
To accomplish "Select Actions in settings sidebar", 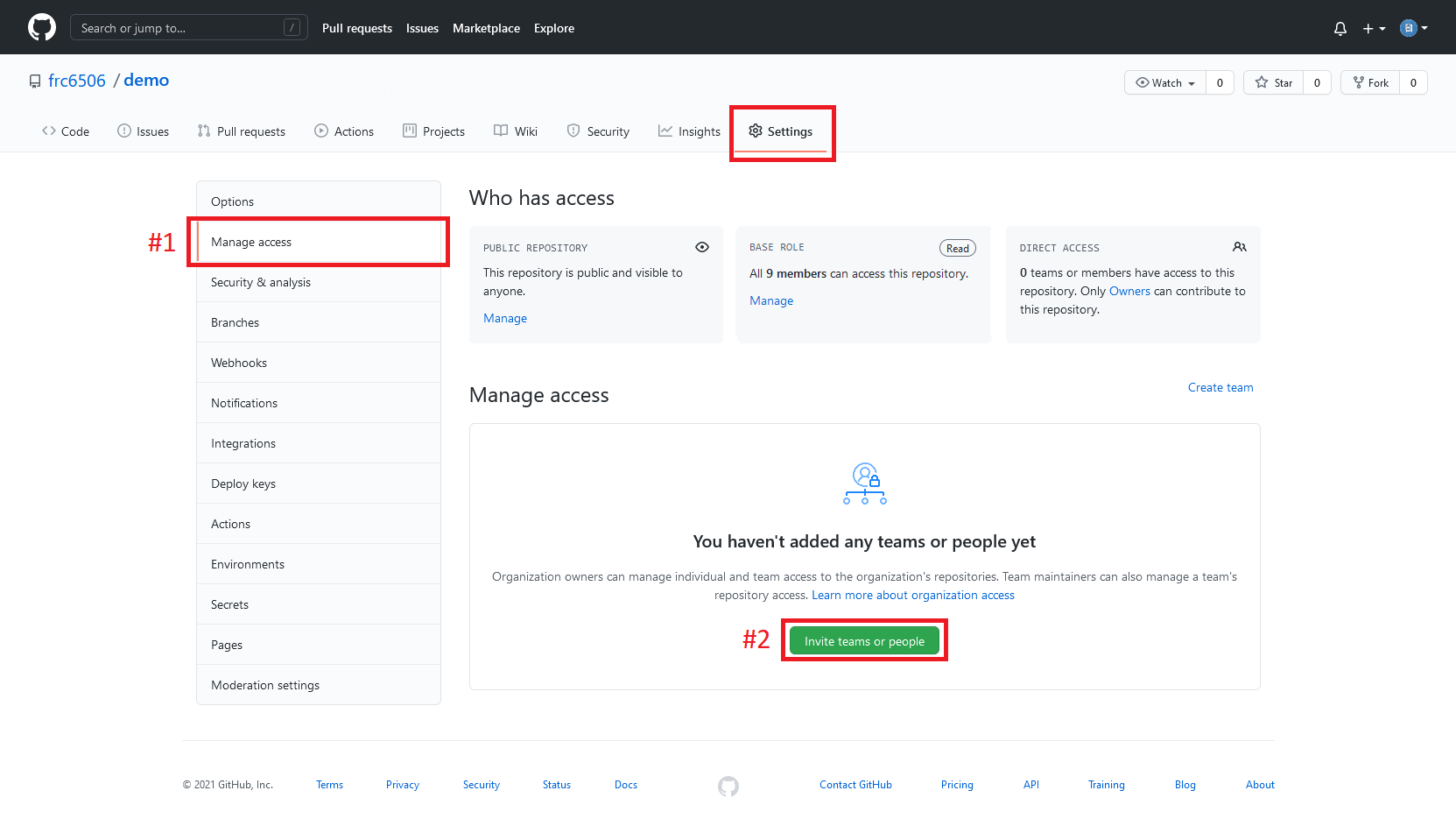I will 319,524.
